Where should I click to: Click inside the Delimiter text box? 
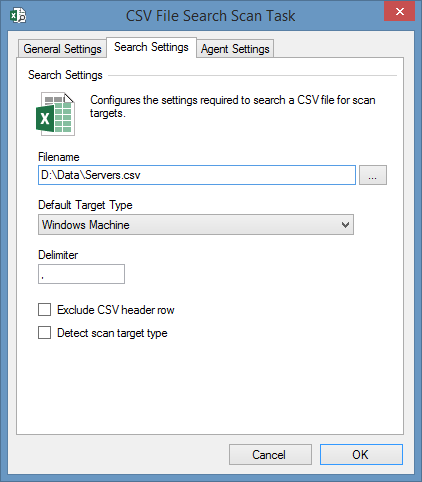coord(81,274)
